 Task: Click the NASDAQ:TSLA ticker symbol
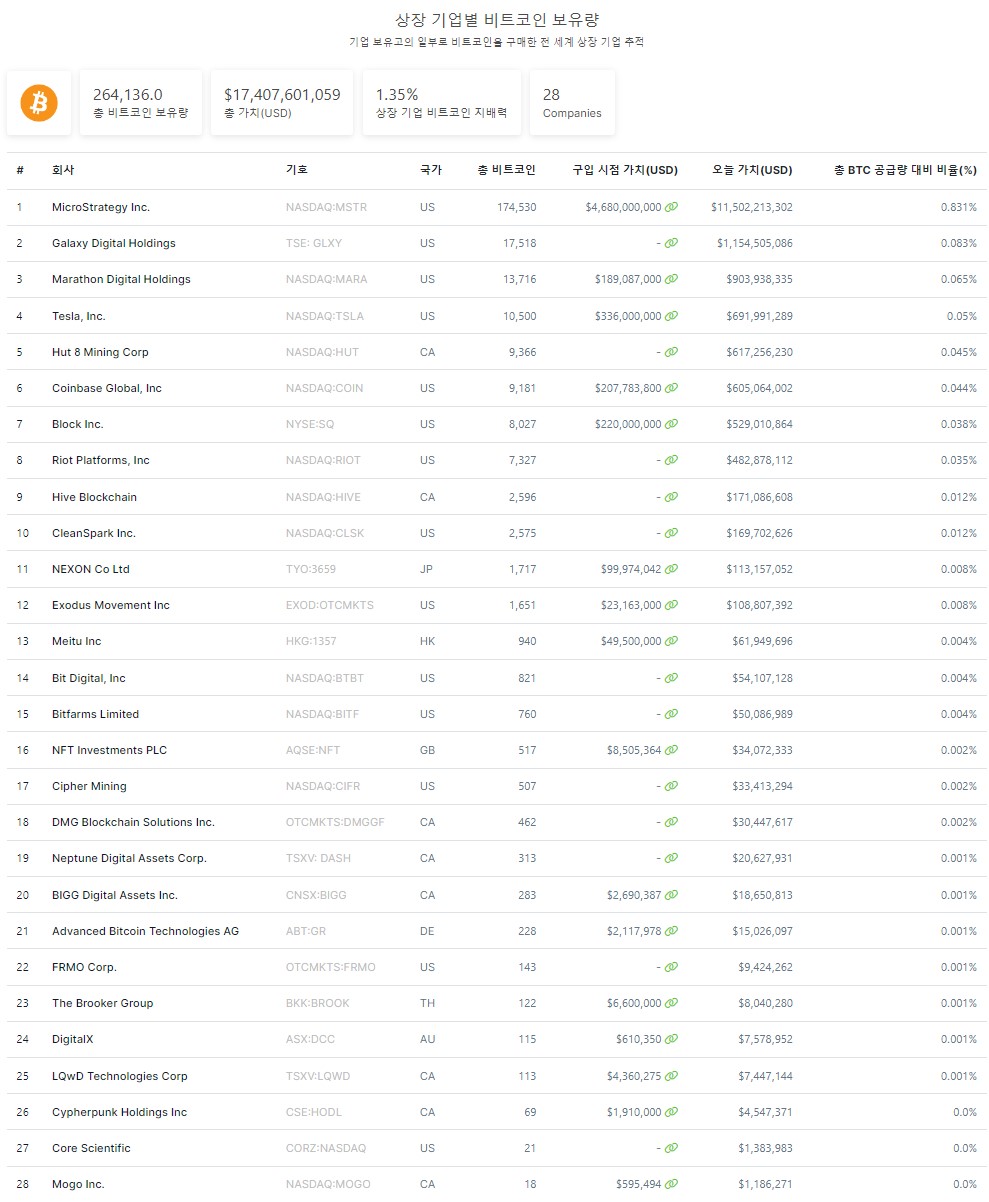click(x=325, y=316)
